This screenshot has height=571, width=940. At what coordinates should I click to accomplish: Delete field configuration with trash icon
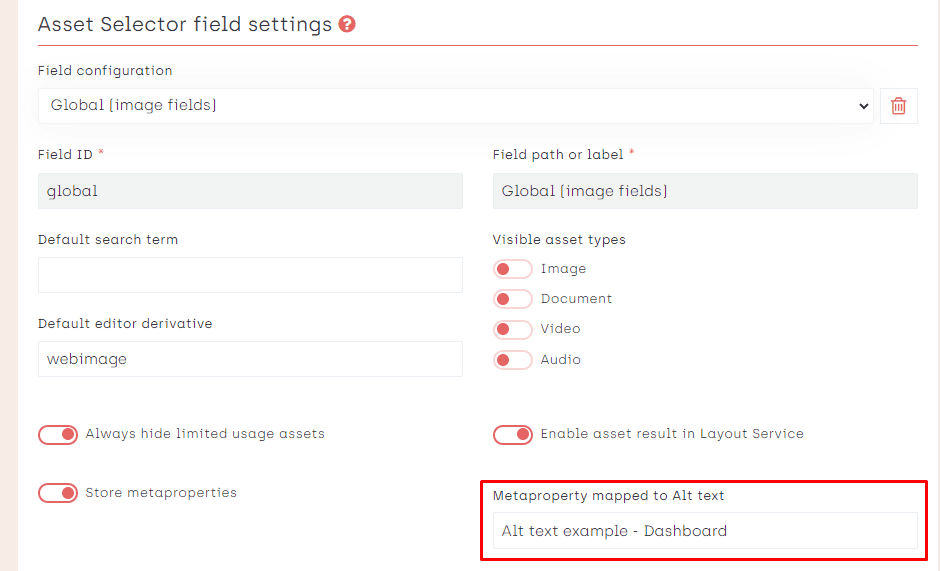pyautogui.click(x=898, y=105)
